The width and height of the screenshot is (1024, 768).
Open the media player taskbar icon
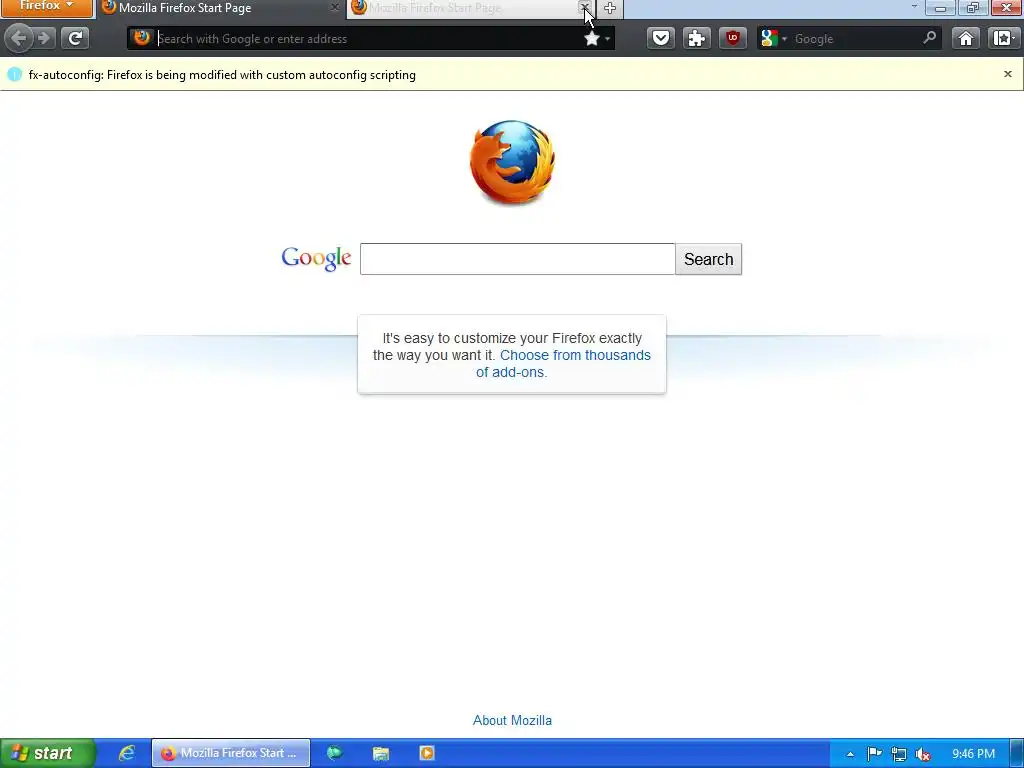[x=426, y=753]
